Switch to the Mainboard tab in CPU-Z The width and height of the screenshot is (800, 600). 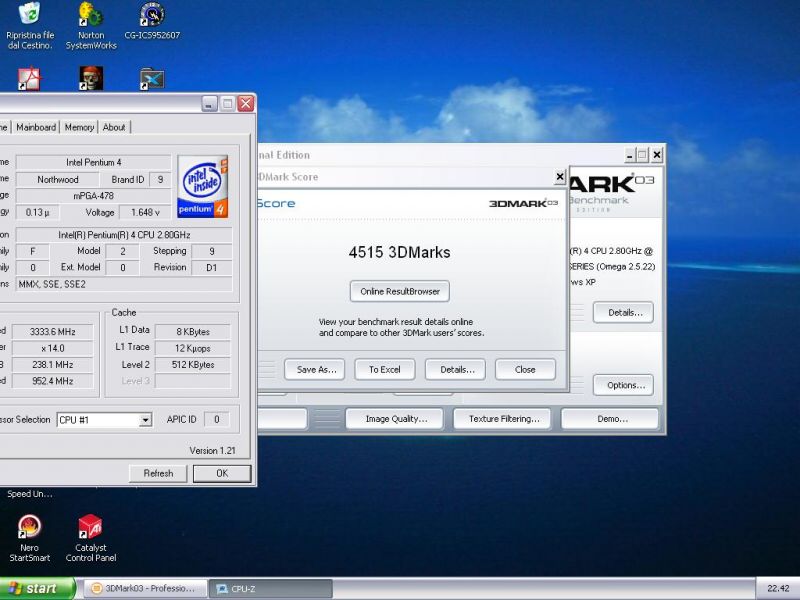pos(36,127)
